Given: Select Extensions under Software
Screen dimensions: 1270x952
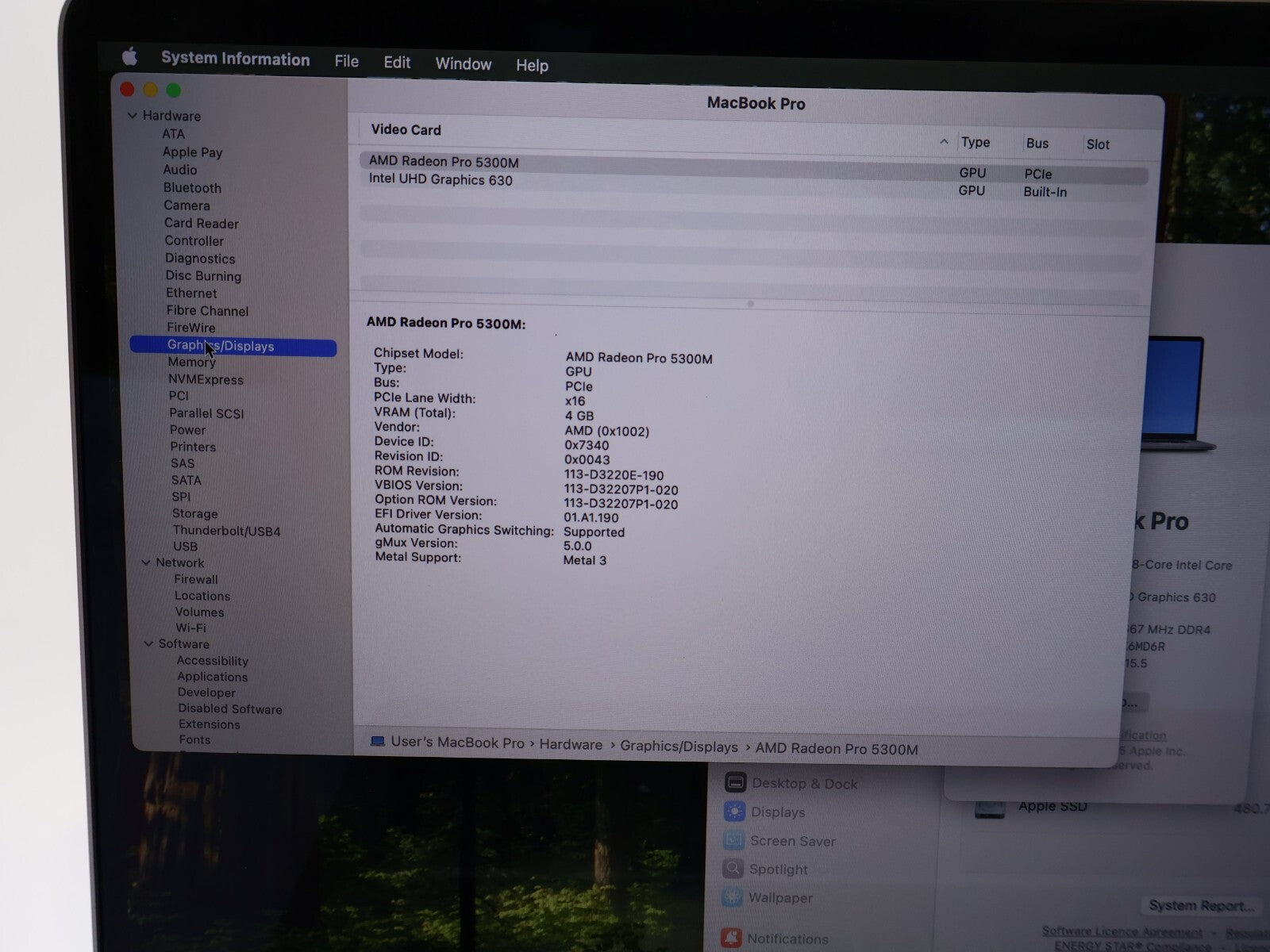Looking at the screenshot, I should (209, 724).
